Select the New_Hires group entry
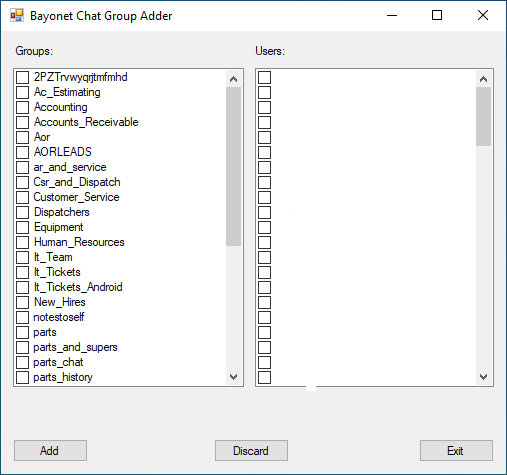The height and width of the screenshot is (475, 507). pyautogui.click(x=60, y=302)
